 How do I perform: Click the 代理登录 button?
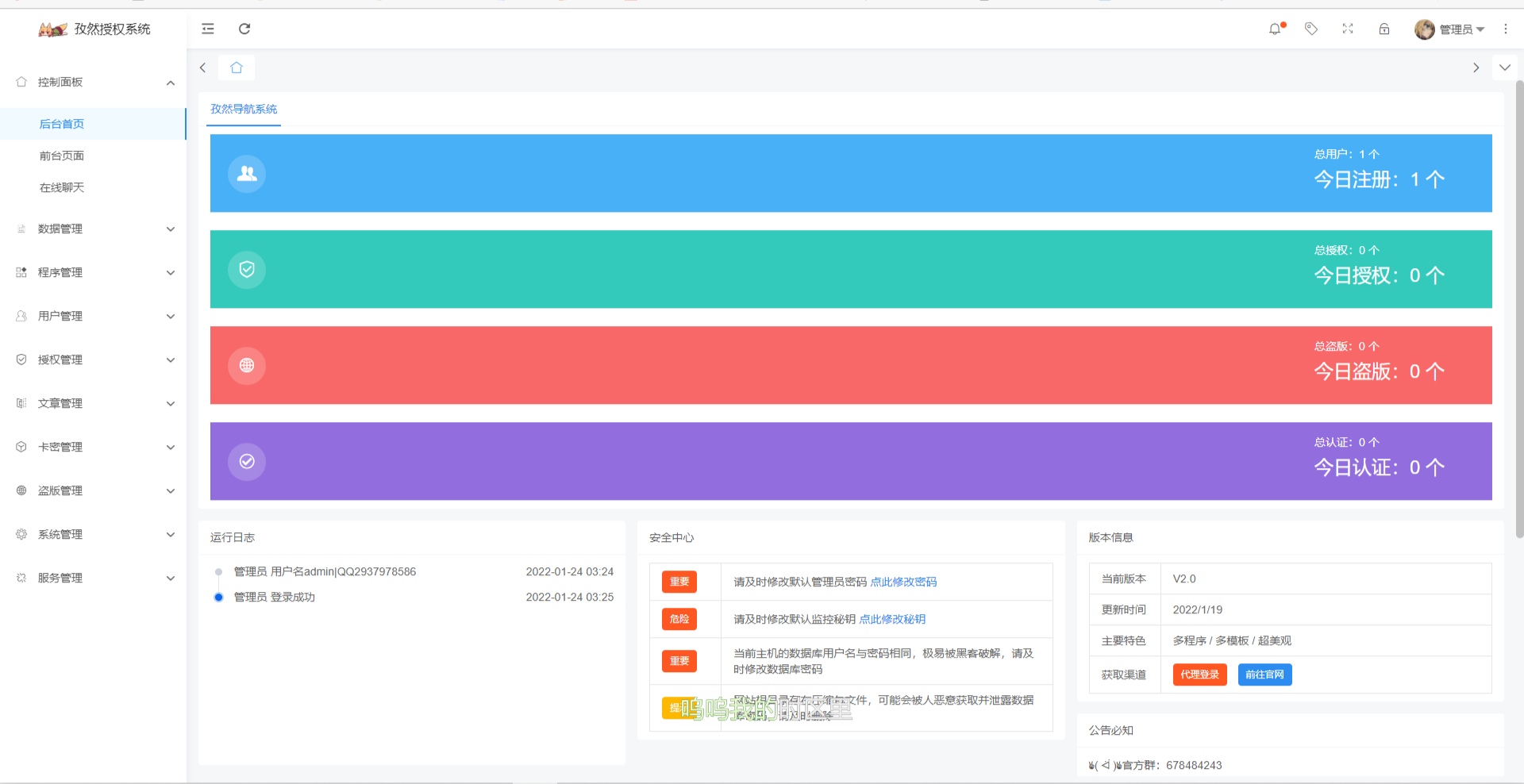pyautogui.click(x=1199, y=675)
